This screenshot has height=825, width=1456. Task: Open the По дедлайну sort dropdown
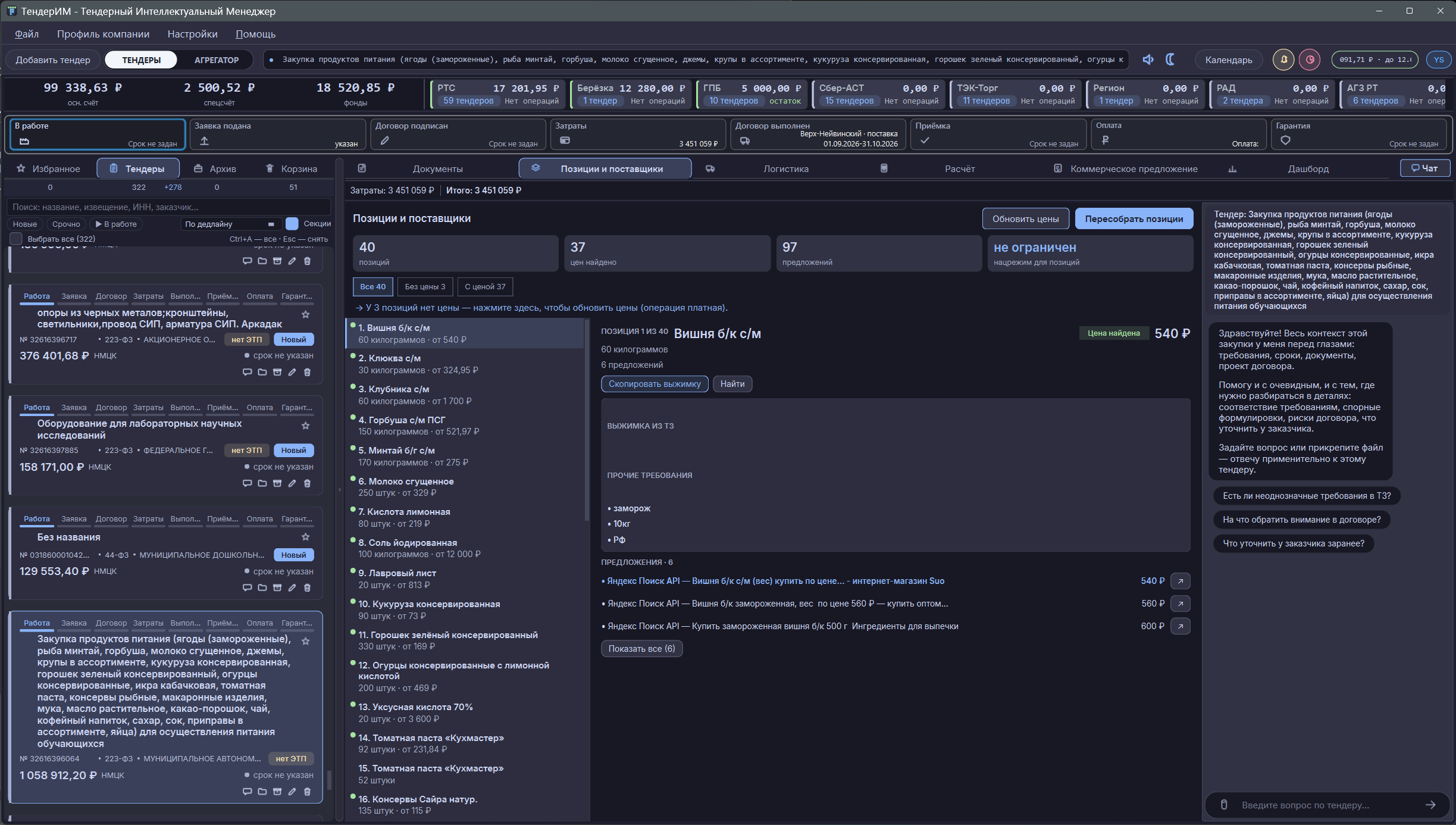coord(230,224)
